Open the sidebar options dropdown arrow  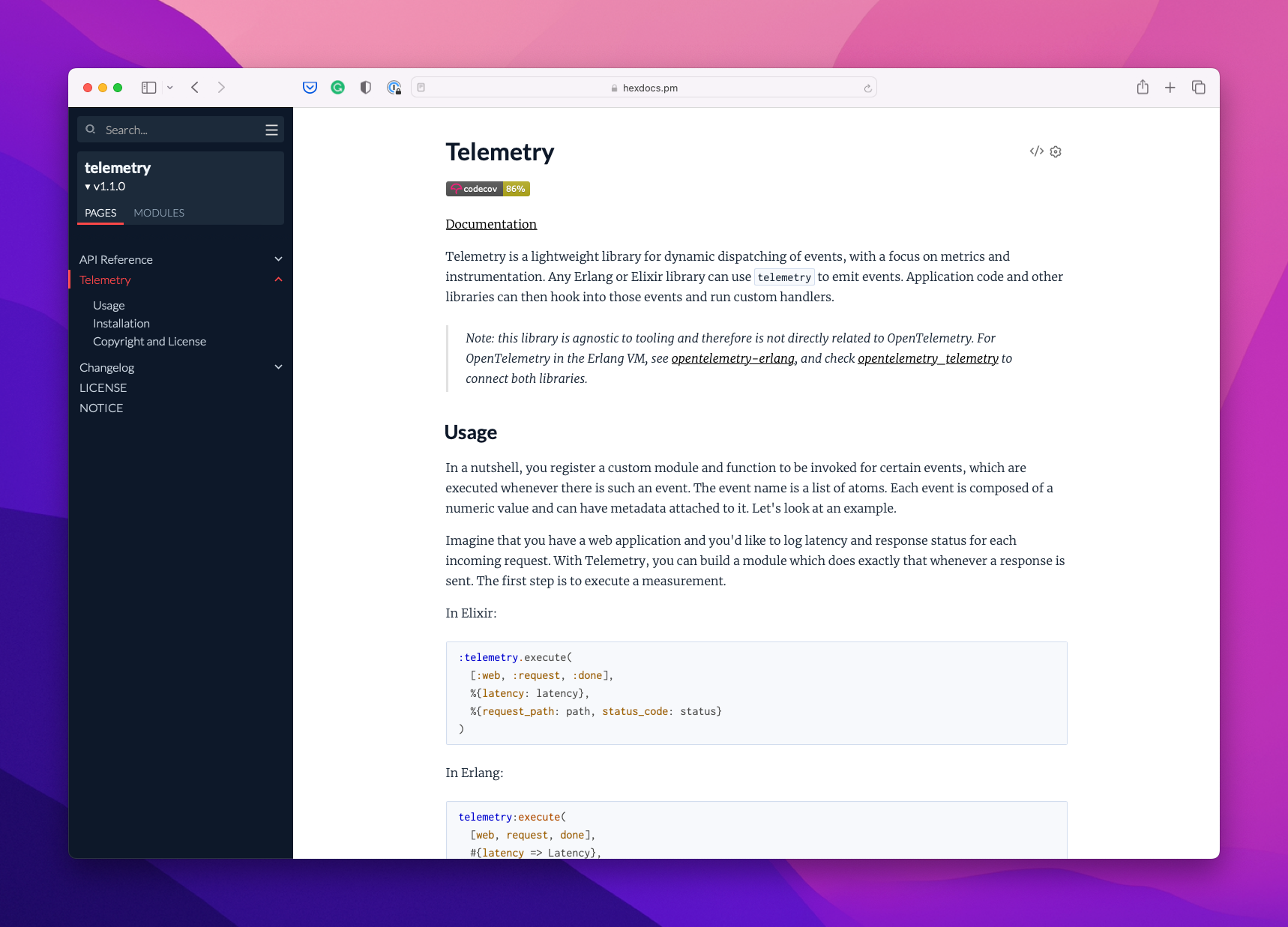pos(170,88)
